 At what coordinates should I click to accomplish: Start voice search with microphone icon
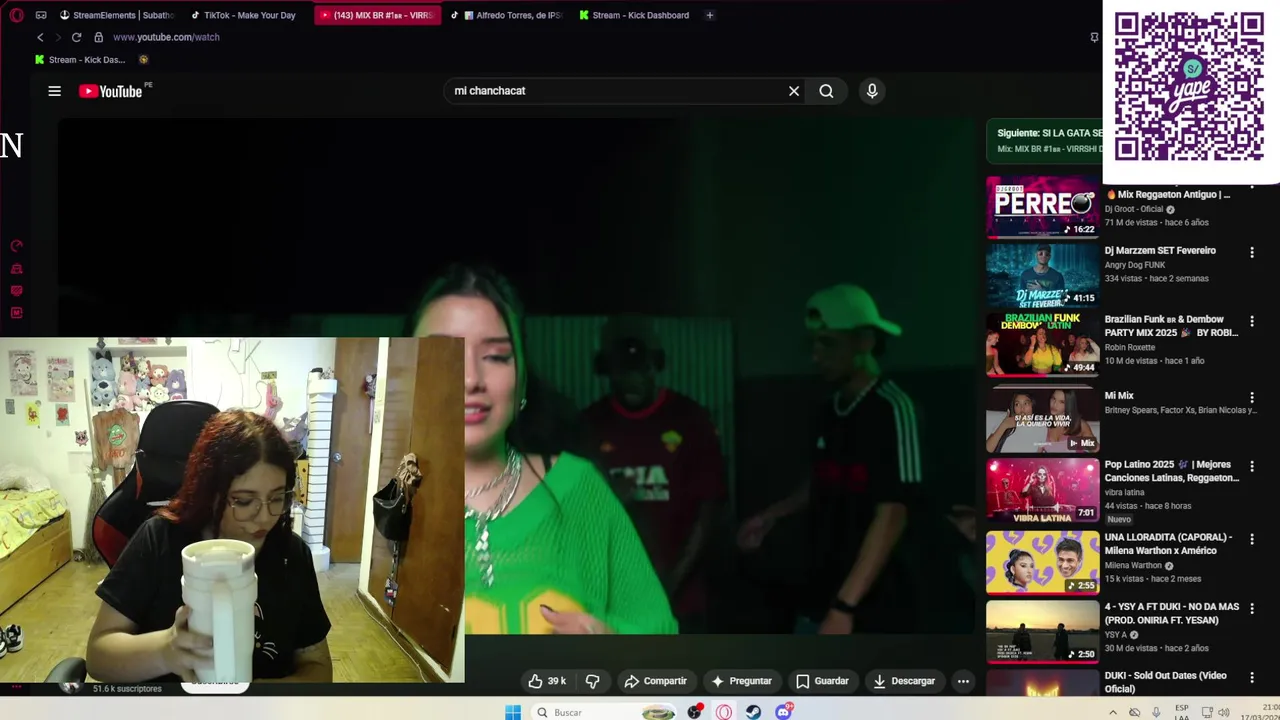pyautogui.click(x=872, y=91)
